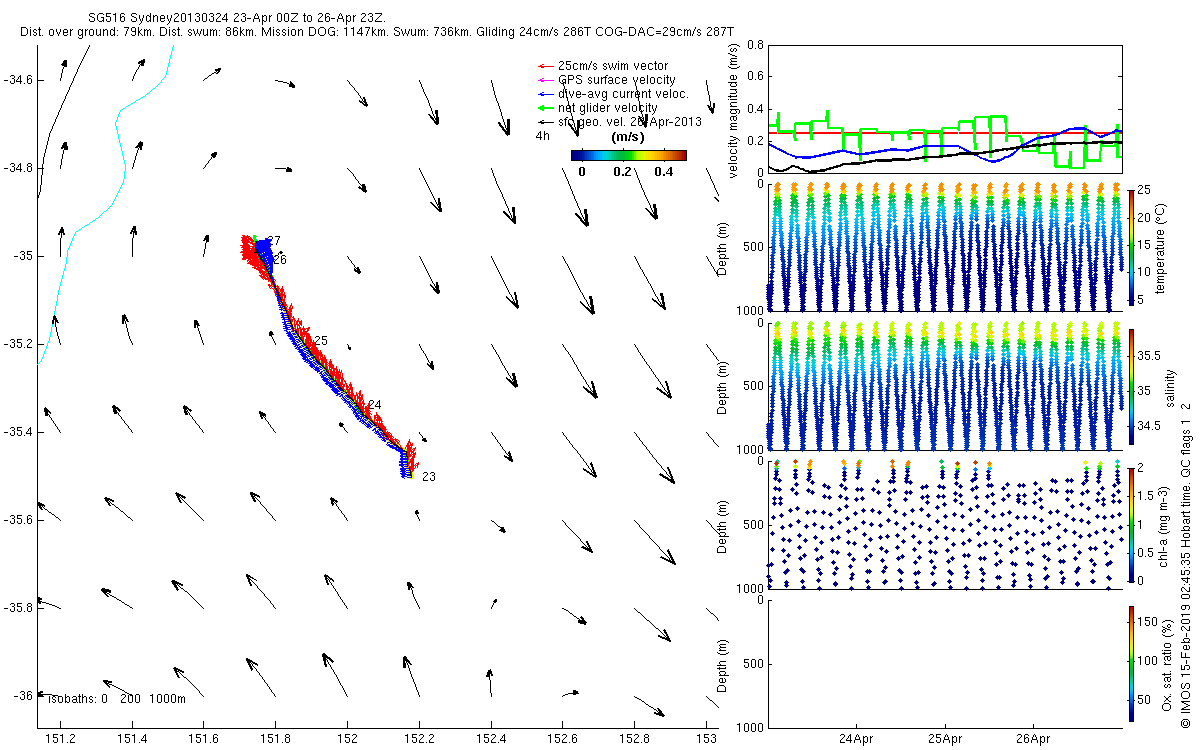Image resolution: width=1200 pixels, height=750 pixels.
Task: Click the "velocity magnitude (m/s)" axis label
Action: tap(734, 111)
